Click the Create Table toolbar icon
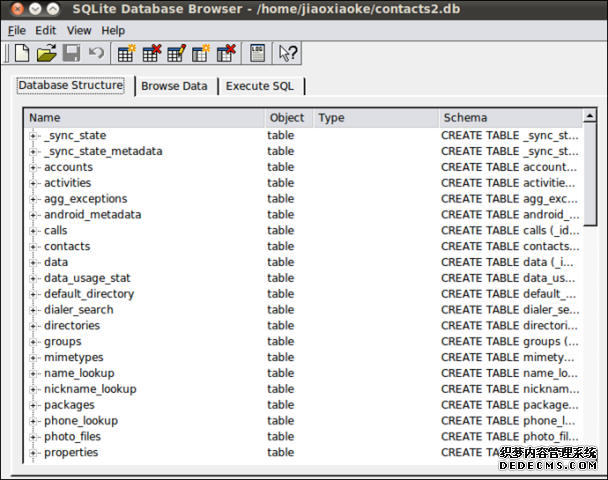The image size is (608, 480). 127,53
